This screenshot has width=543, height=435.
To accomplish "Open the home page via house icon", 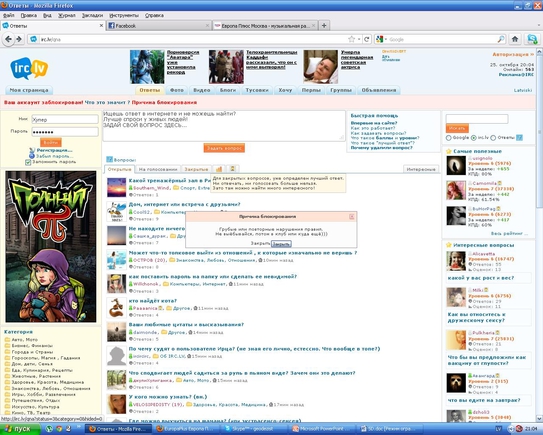I will point(515,39).
